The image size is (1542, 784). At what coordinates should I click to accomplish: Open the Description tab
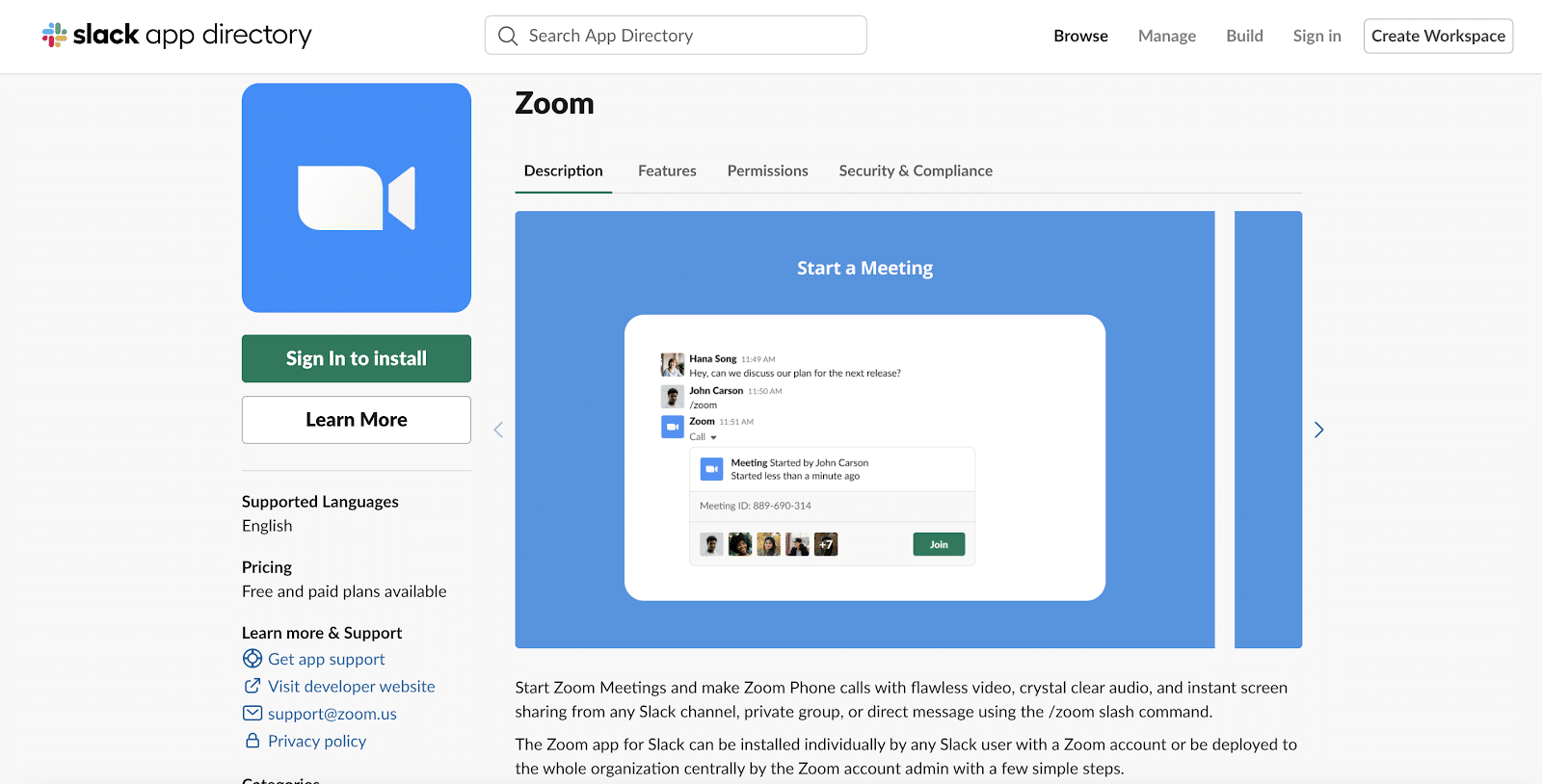(x=564, y=170)
